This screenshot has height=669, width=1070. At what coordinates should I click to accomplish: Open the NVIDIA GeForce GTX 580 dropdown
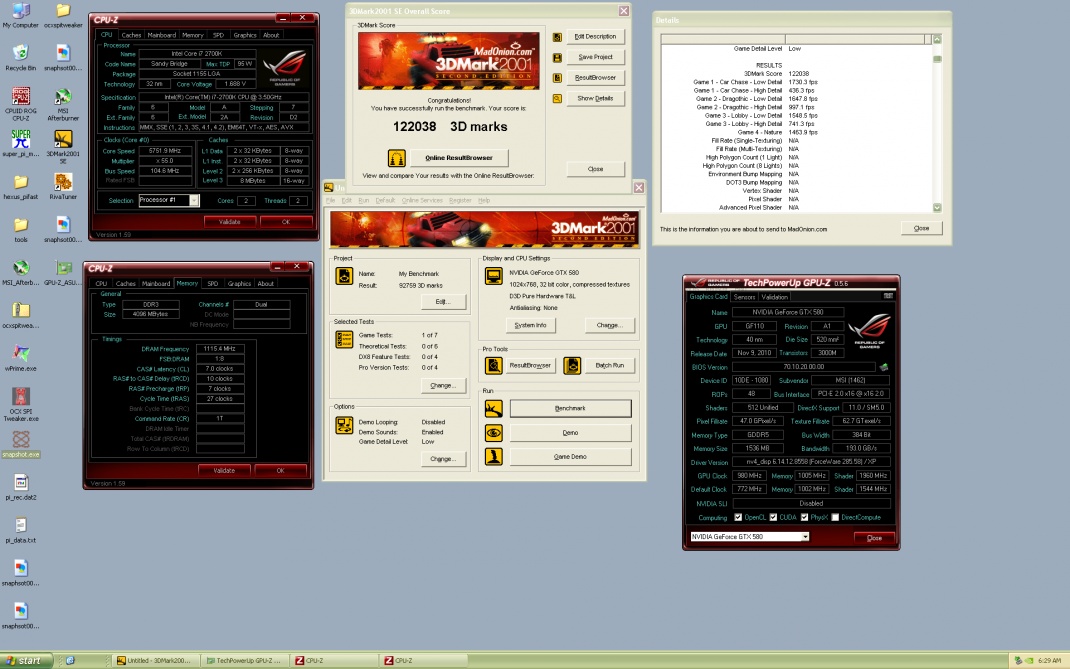coord(803,537)
